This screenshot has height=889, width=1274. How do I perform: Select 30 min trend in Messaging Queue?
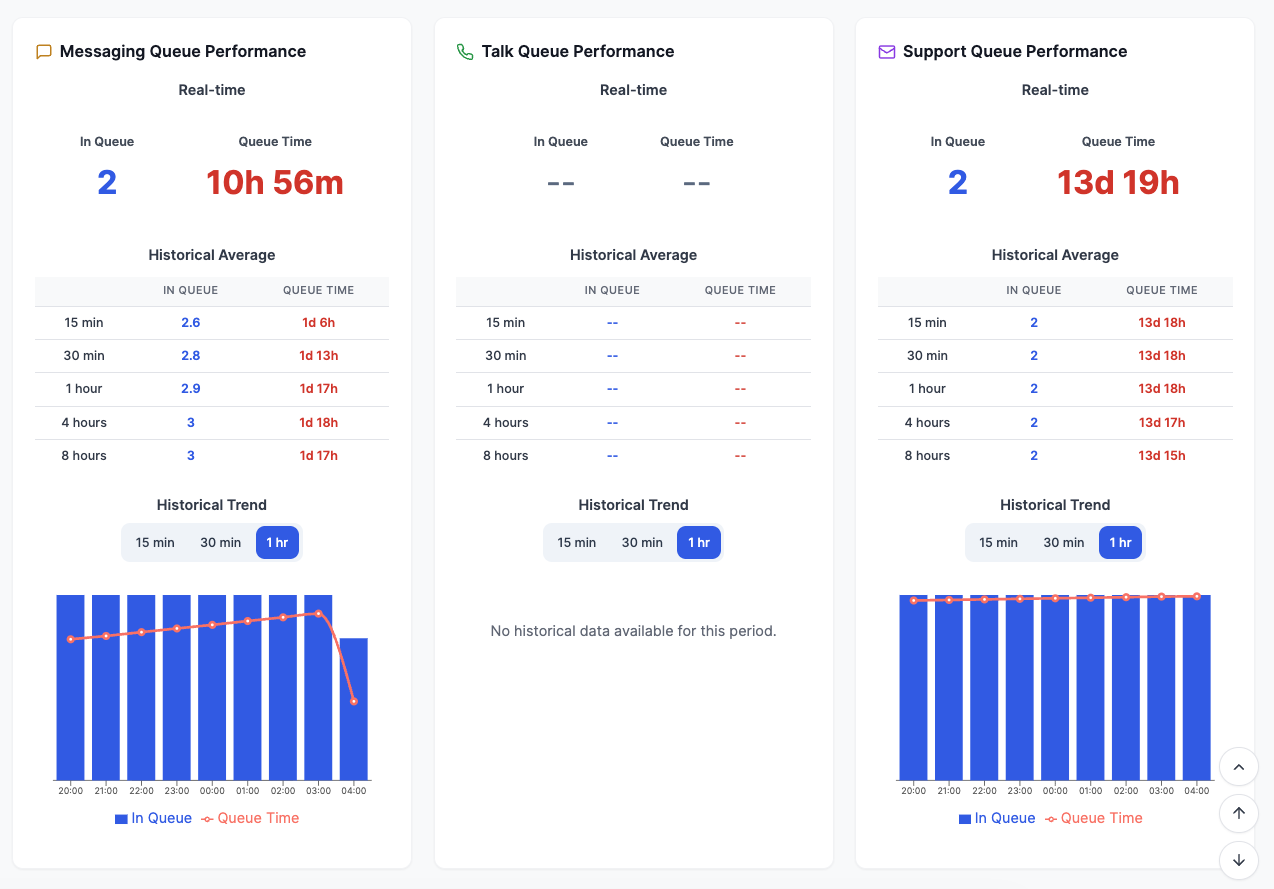[220, 542]
